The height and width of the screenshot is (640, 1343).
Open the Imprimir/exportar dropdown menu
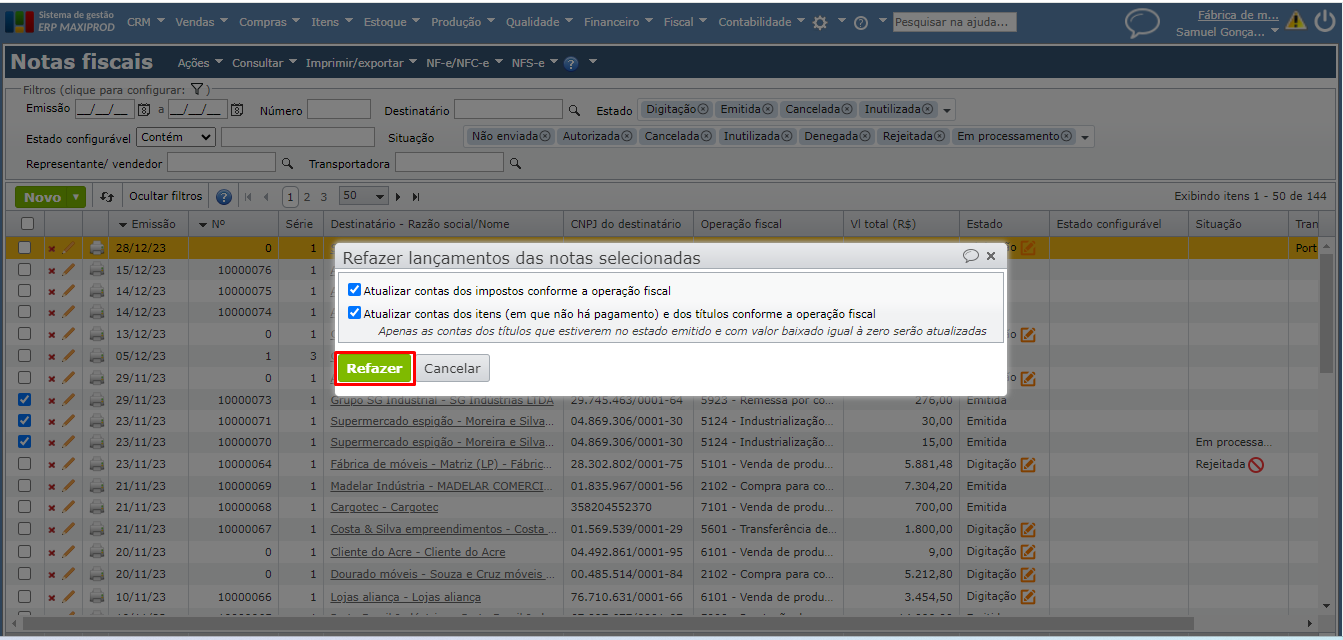361,63
